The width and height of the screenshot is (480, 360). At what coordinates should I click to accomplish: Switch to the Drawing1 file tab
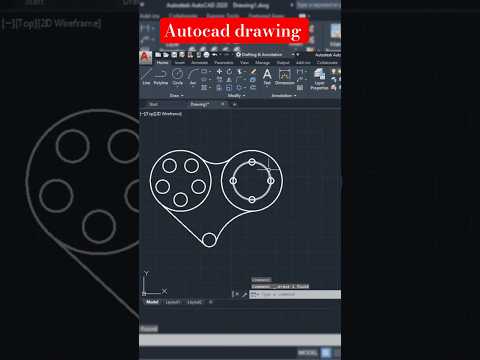(199, 104)
